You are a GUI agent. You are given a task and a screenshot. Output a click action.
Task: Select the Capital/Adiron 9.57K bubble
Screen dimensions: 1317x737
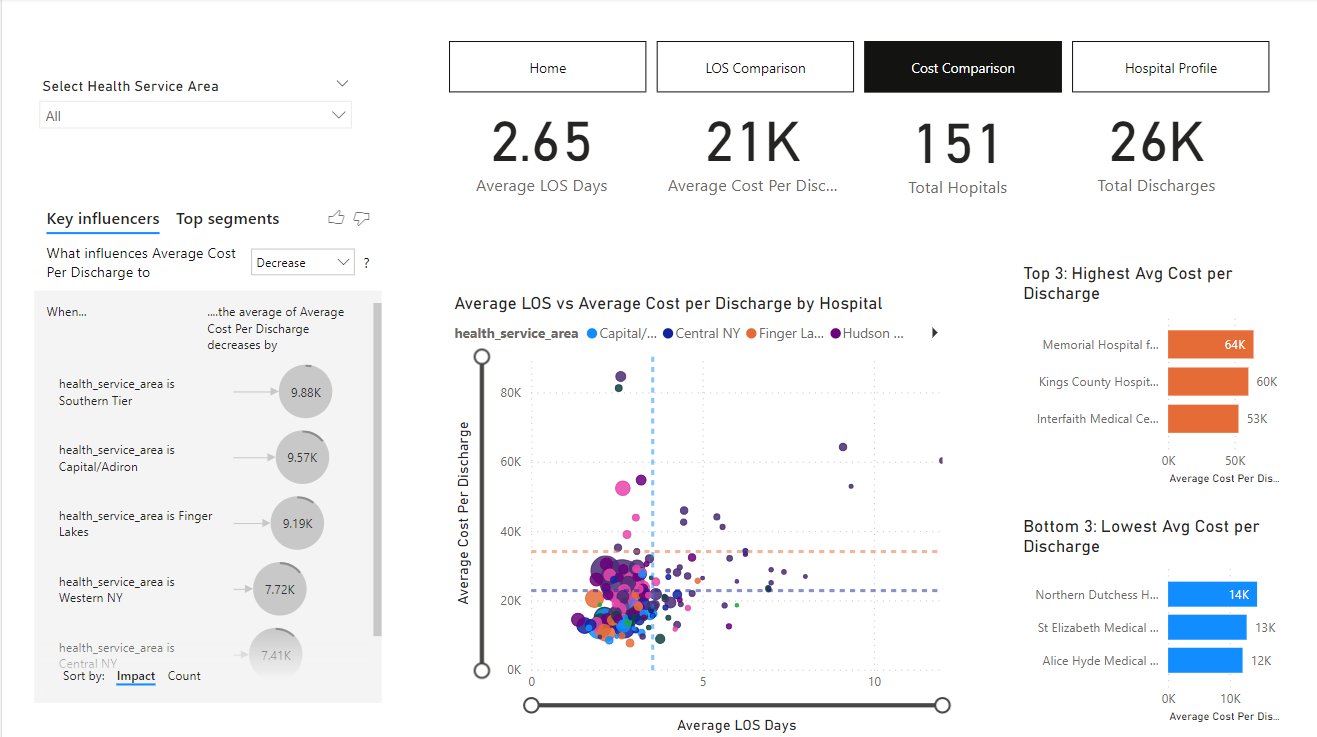click(x=302, y=457)
